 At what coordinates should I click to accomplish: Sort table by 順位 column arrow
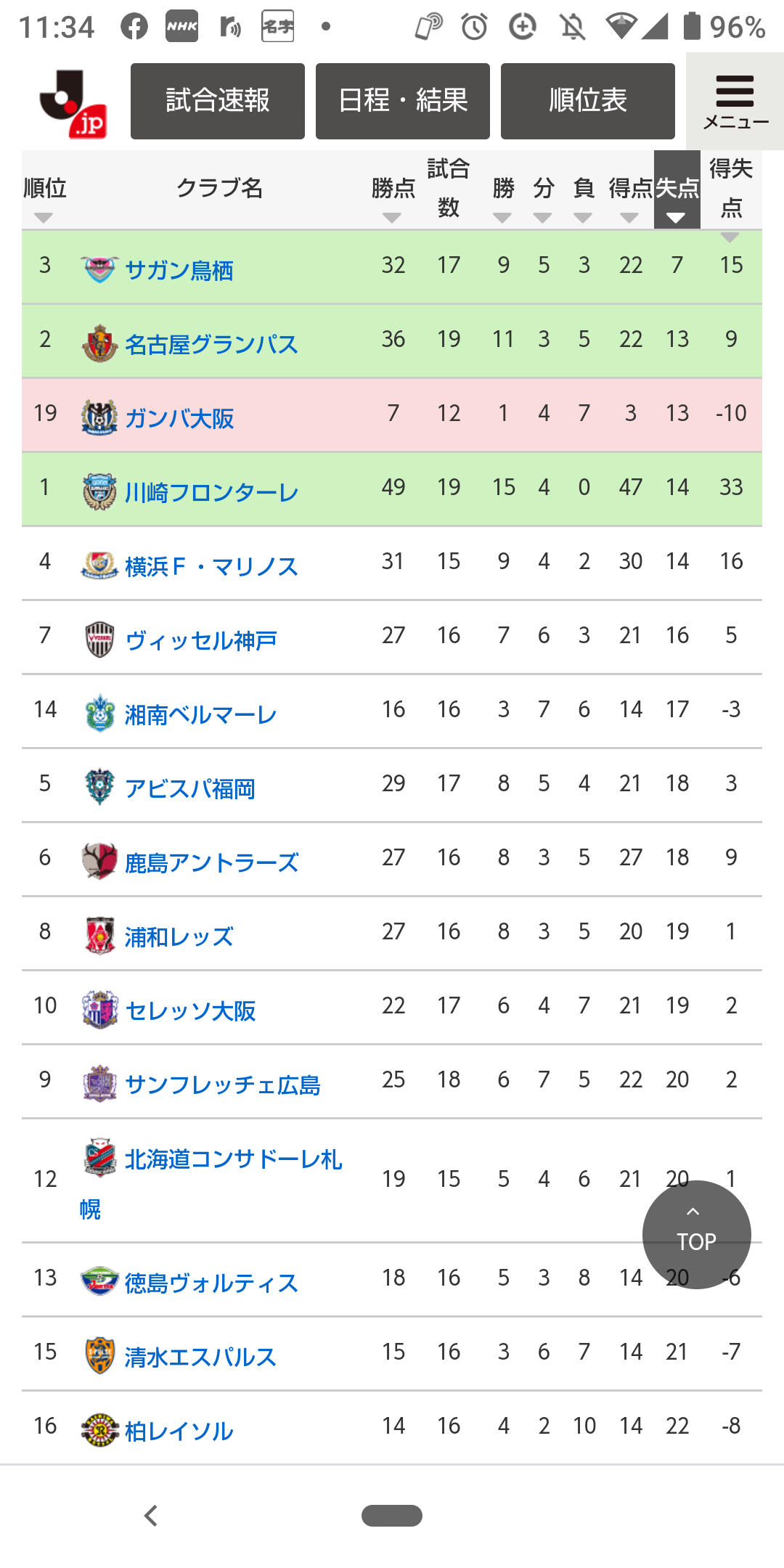(x=44, y=218)
